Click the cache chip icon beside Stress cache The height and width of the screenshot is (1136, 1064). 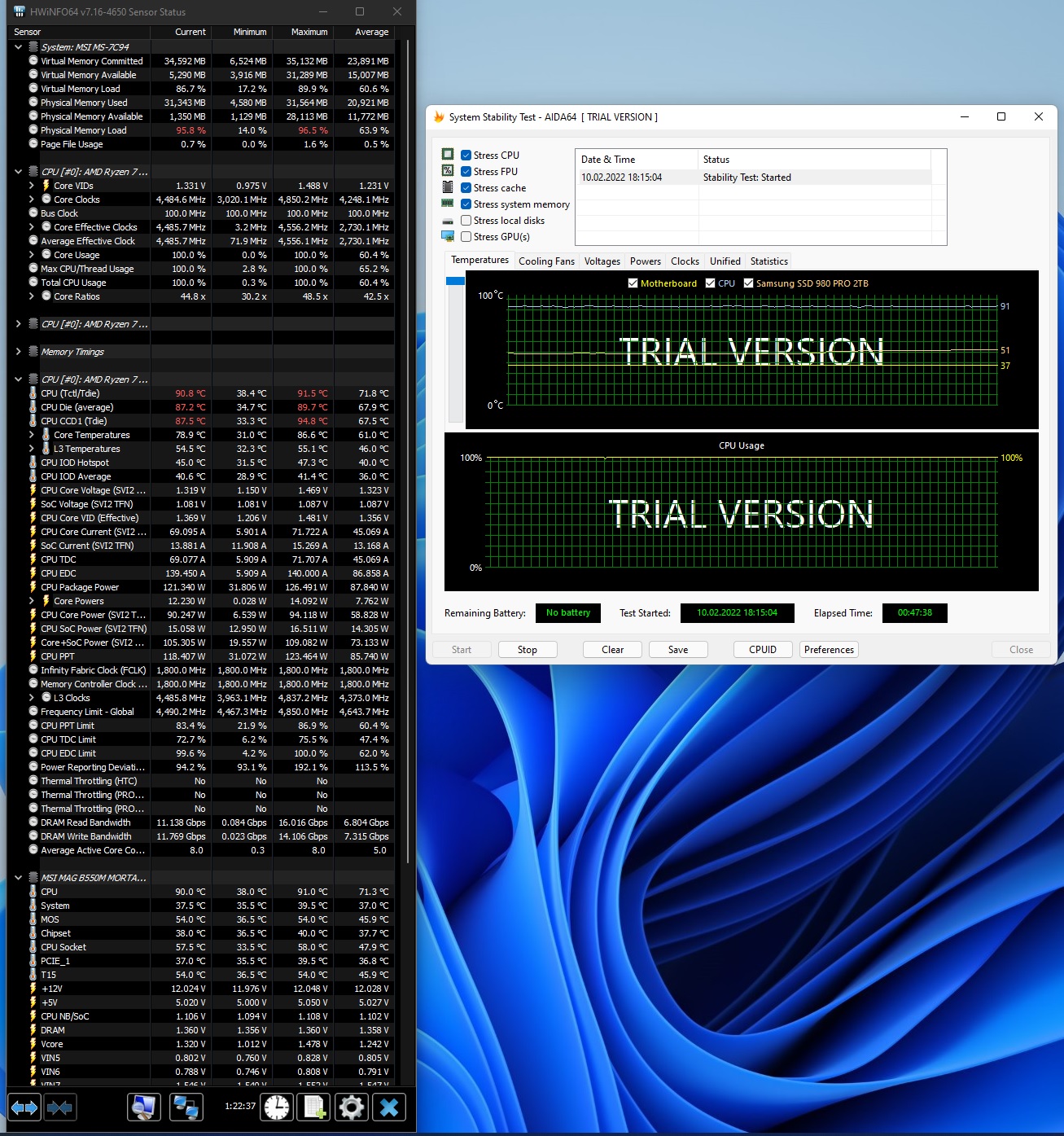click(448, 187)
